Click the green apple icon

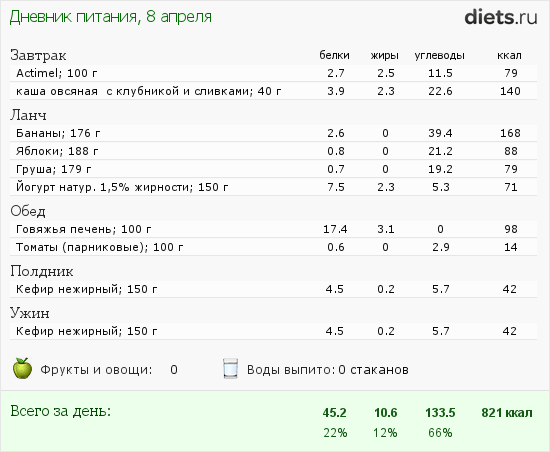tap(22, 368)
